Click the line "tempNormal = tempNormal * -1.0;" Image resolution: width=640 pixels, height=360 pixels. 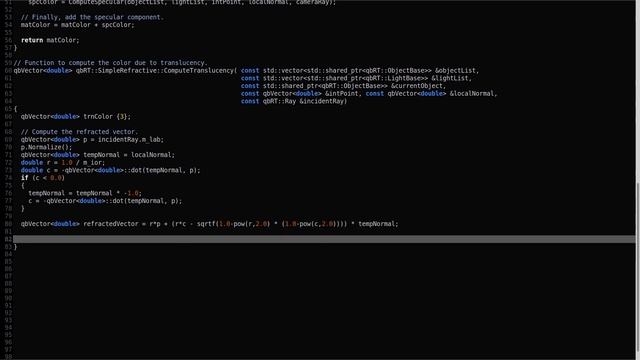pyautogui.click(x=85, y=193)
